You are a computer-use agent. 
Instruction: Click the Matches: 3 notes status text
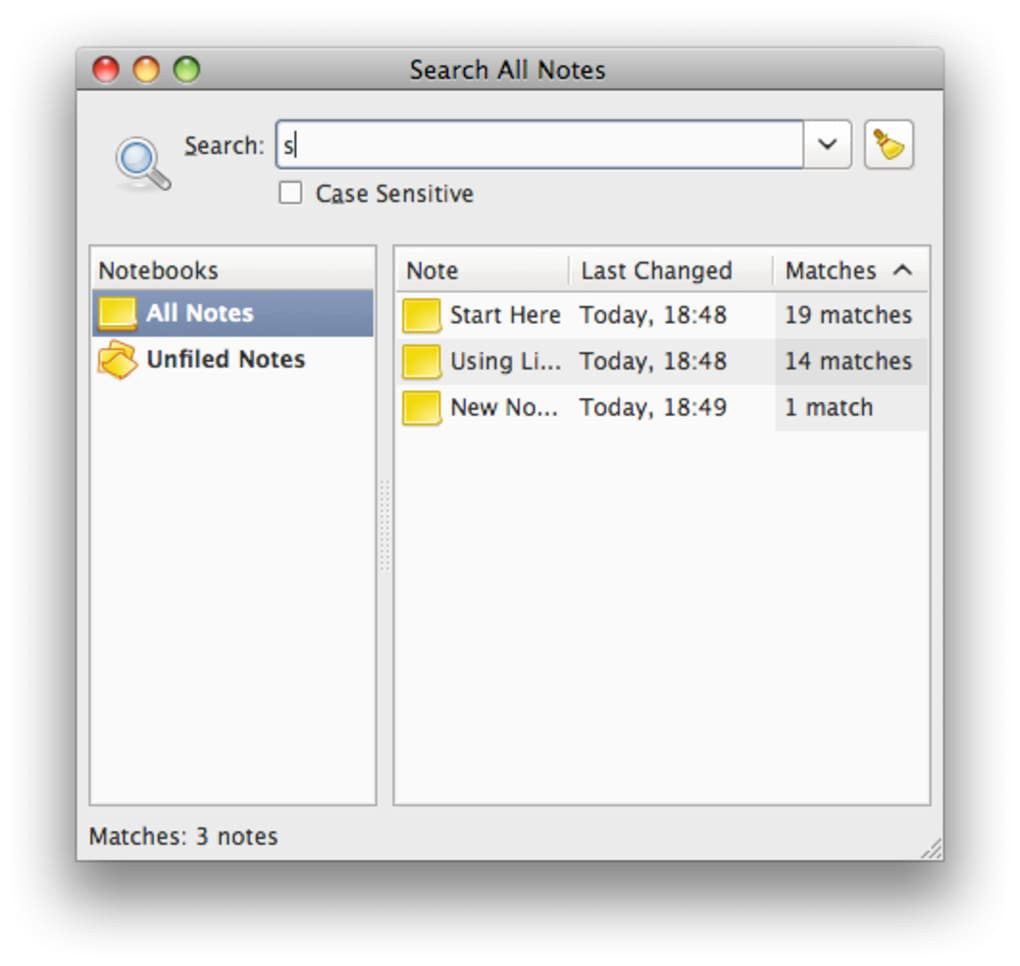point(183,837)
